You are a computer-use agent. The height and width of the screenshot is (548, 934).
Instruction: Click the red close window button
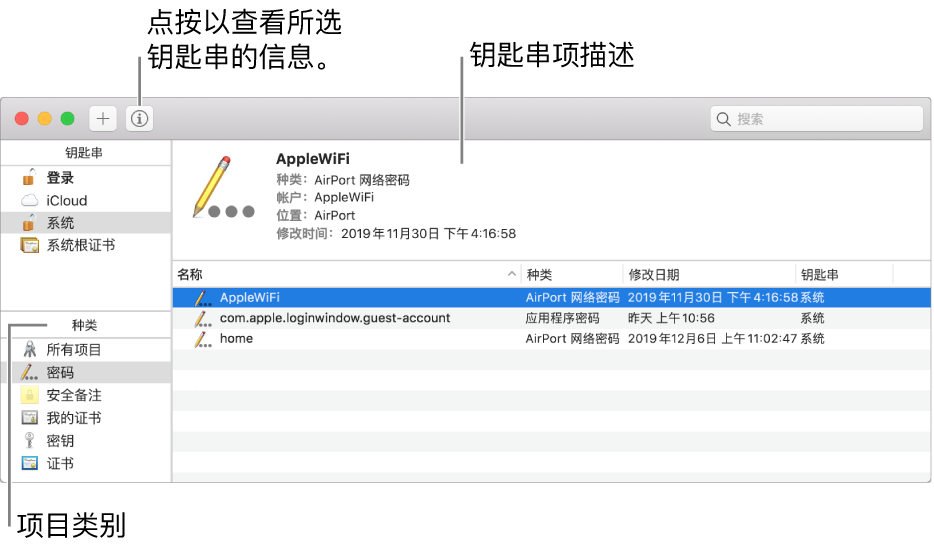pyautogui.click(x=22, y=119)
